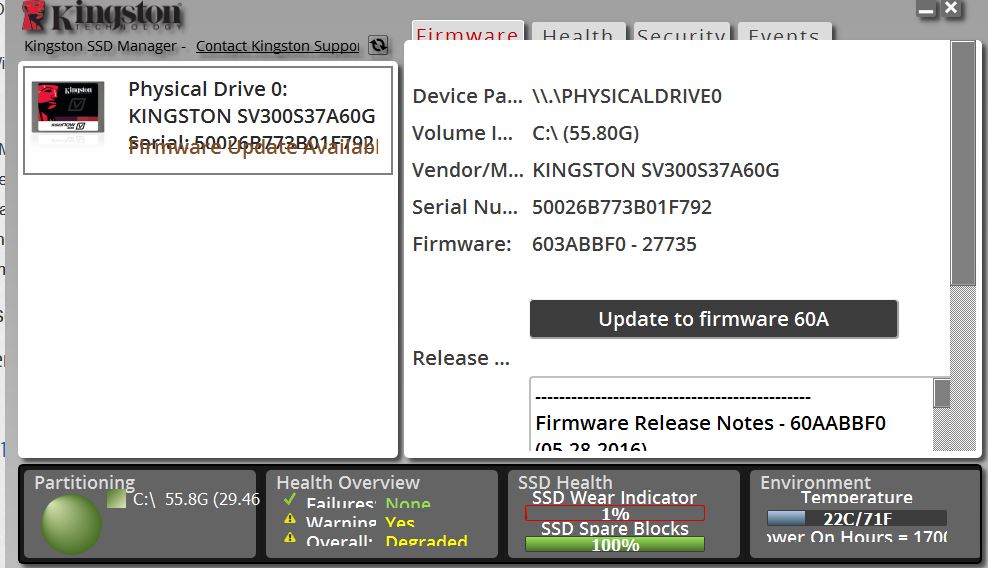Screen dimensions: 988x568
Task: Open the Firmware tab
Action: click(468, 32)
